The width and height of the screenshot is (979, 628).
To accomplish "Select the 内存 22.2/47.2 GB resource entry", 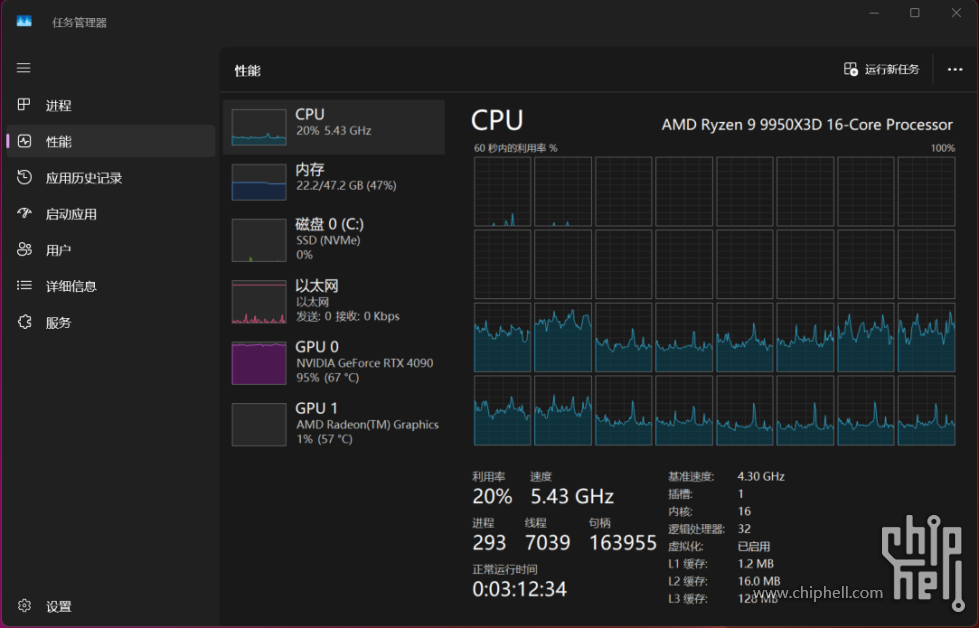I will click(334, 182).
